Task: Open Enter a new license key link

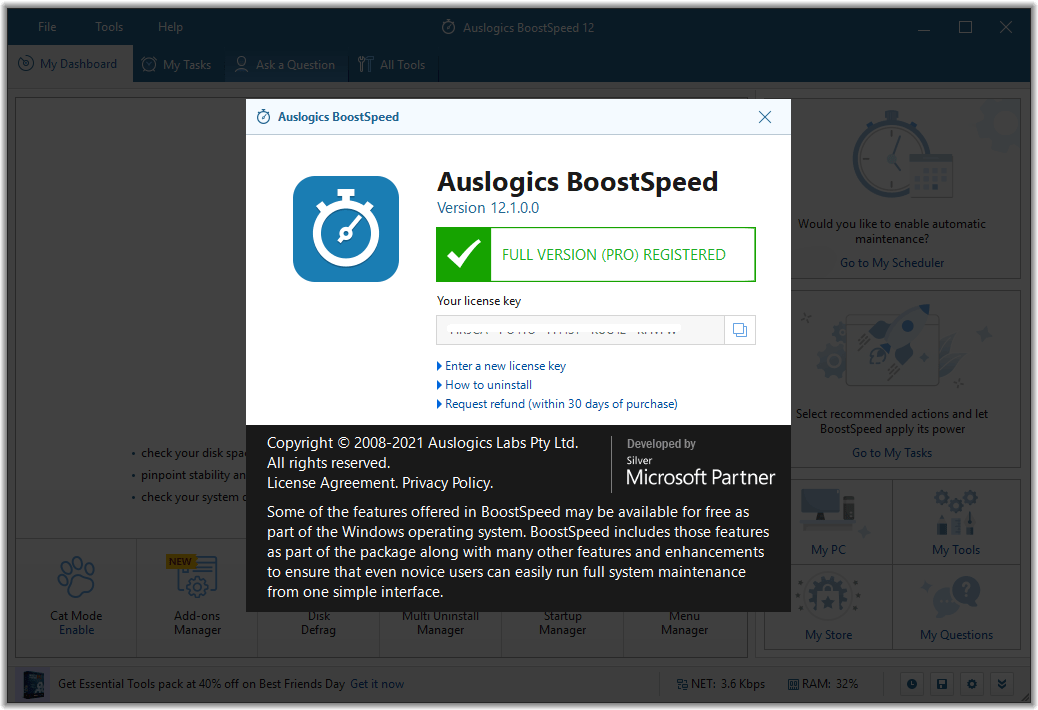Action: 505,366
